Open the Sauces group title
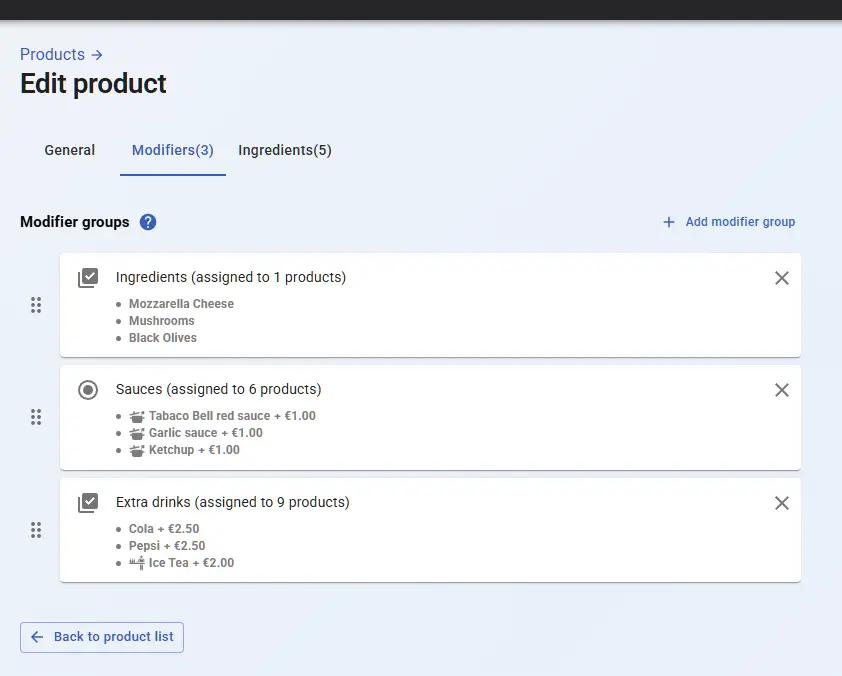The image size is (842, 676). tap(218, 389)
